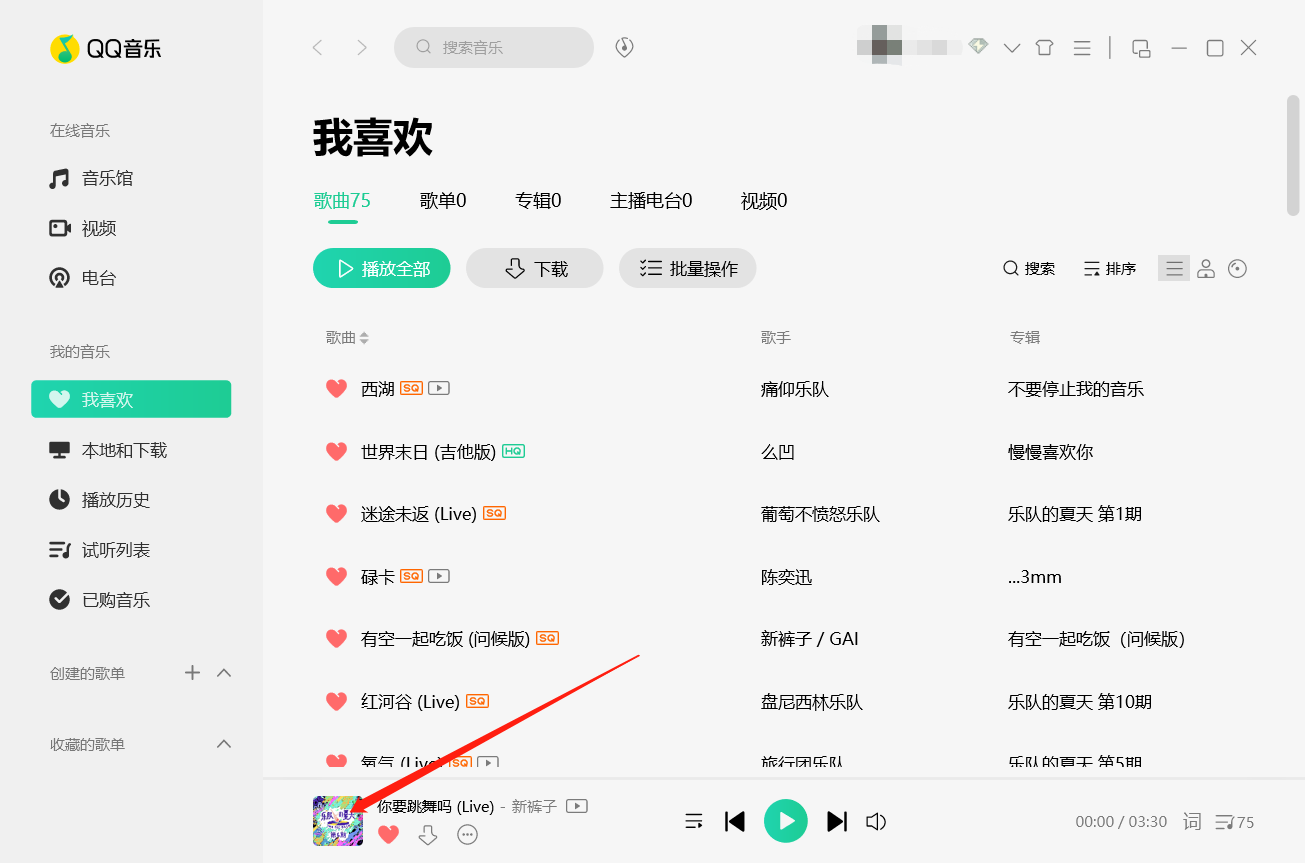Collapse the 收藏的歌单 section

[x=224, y=744]
